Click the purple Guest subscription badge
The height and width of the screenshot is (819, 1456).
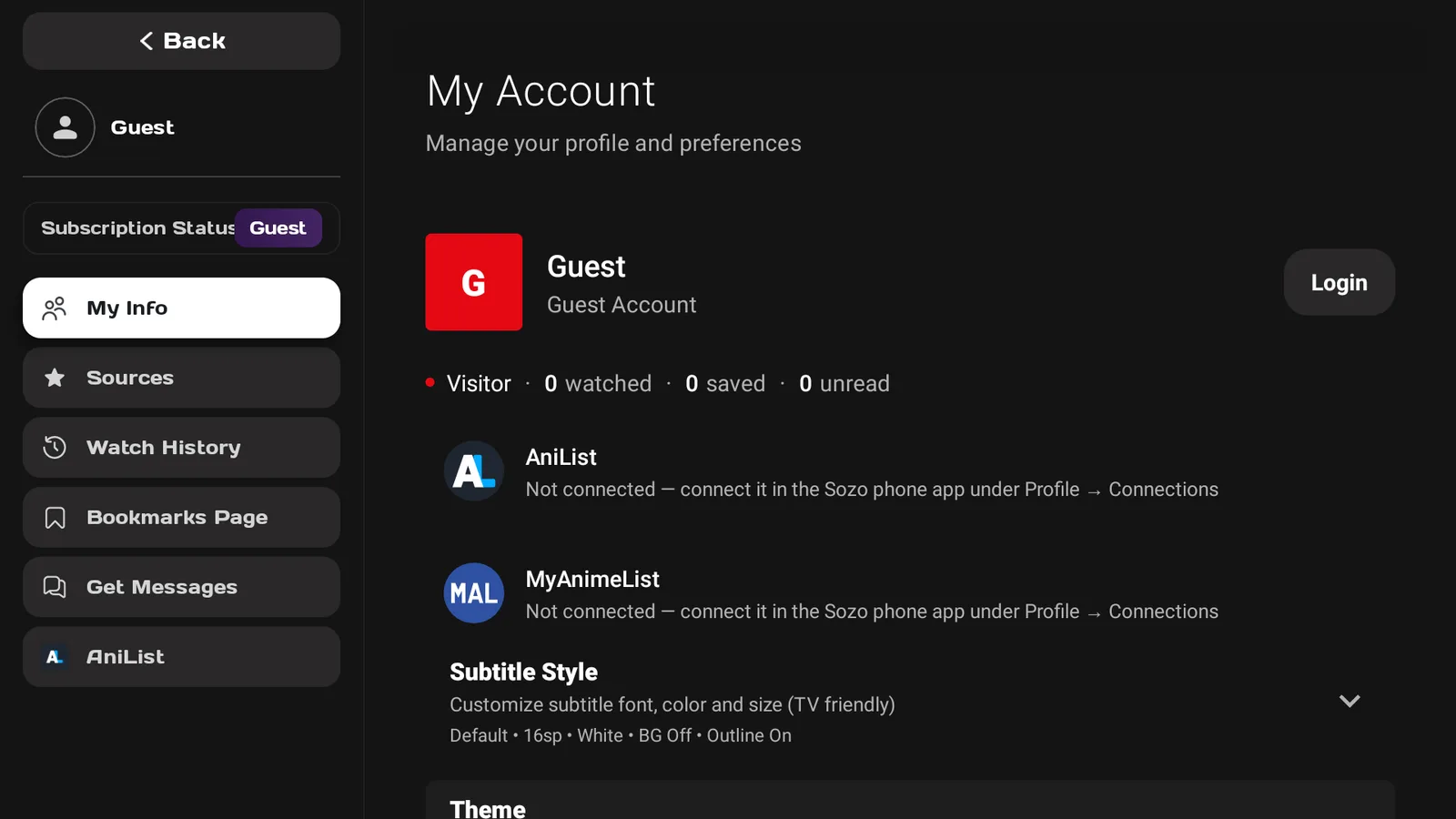click(278, 228)
